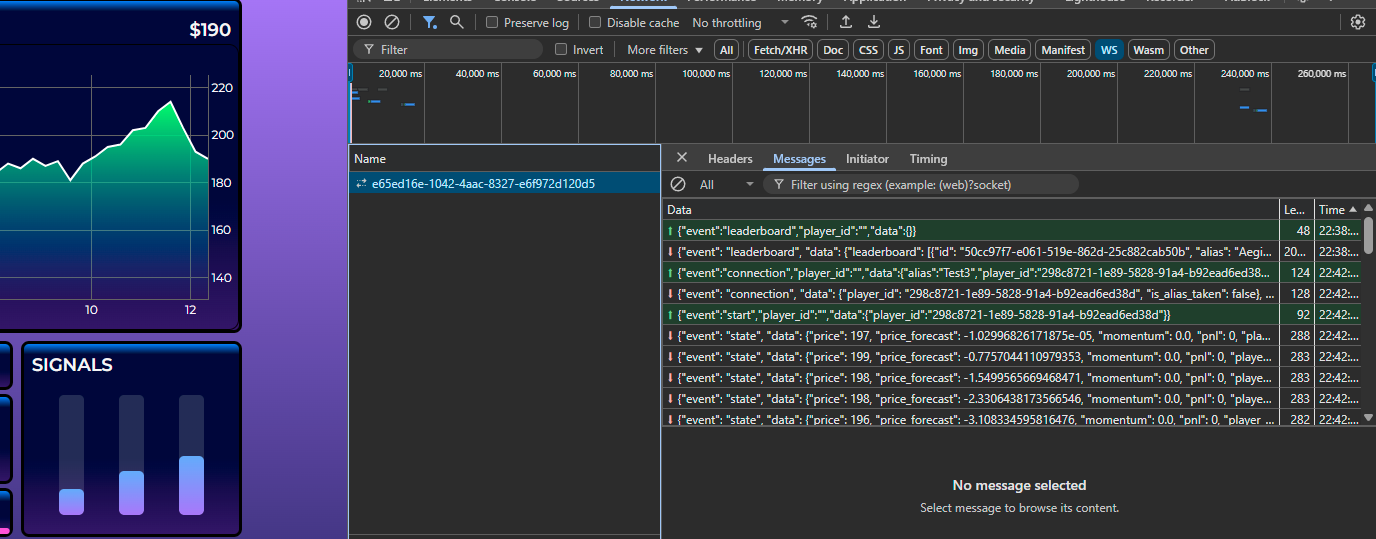Enable the Preserve log checkbox
This screenshot has width=1376, height=539.
pyautogui.click(x=492, y=23)
